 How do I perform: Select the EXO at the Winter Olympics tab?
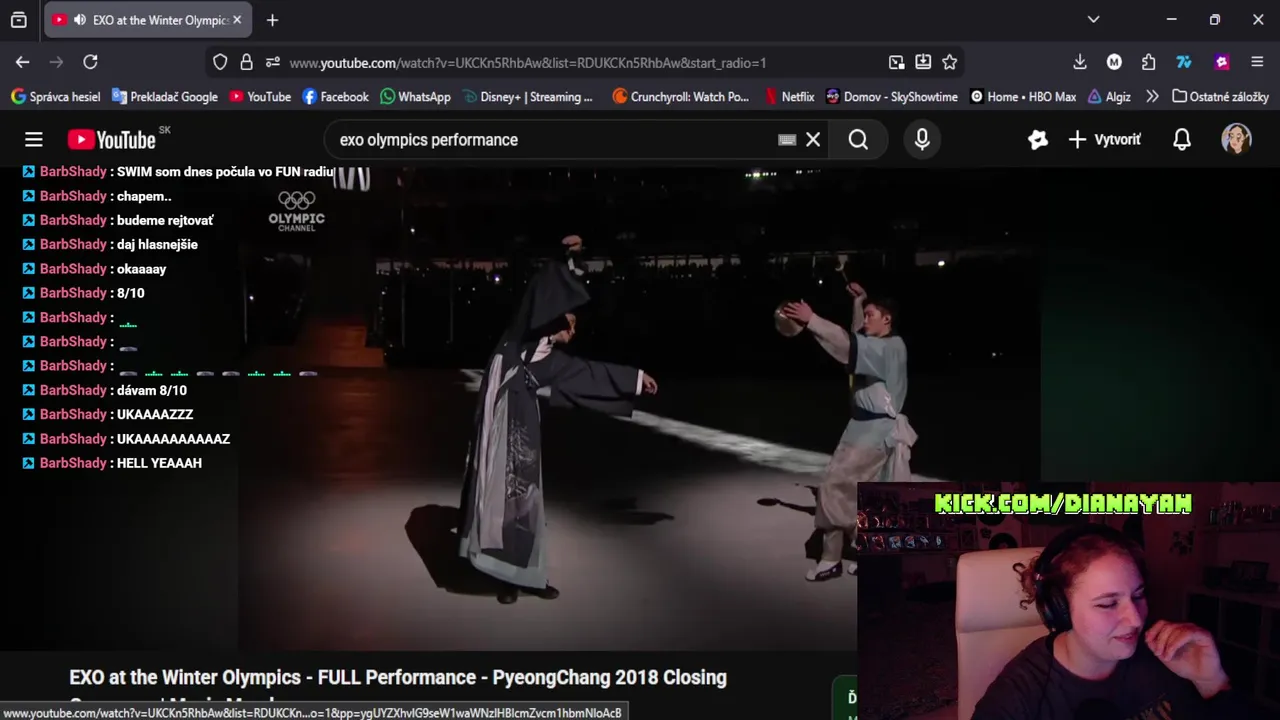(148, 20)
